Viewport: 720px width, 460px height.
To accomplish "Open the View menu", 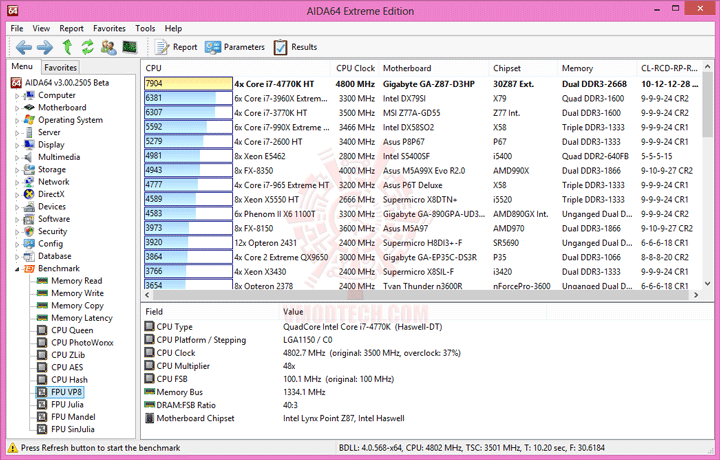I will [x=41, y=28].
